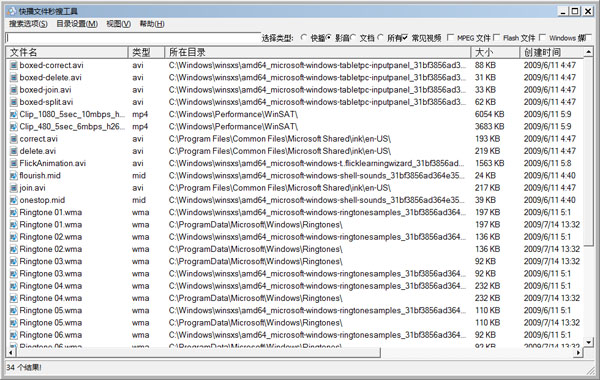Screen dimensions: 600x380
Task: Sort by the 大小 column header
Action: pyautogui.click(x=495, y=52)
